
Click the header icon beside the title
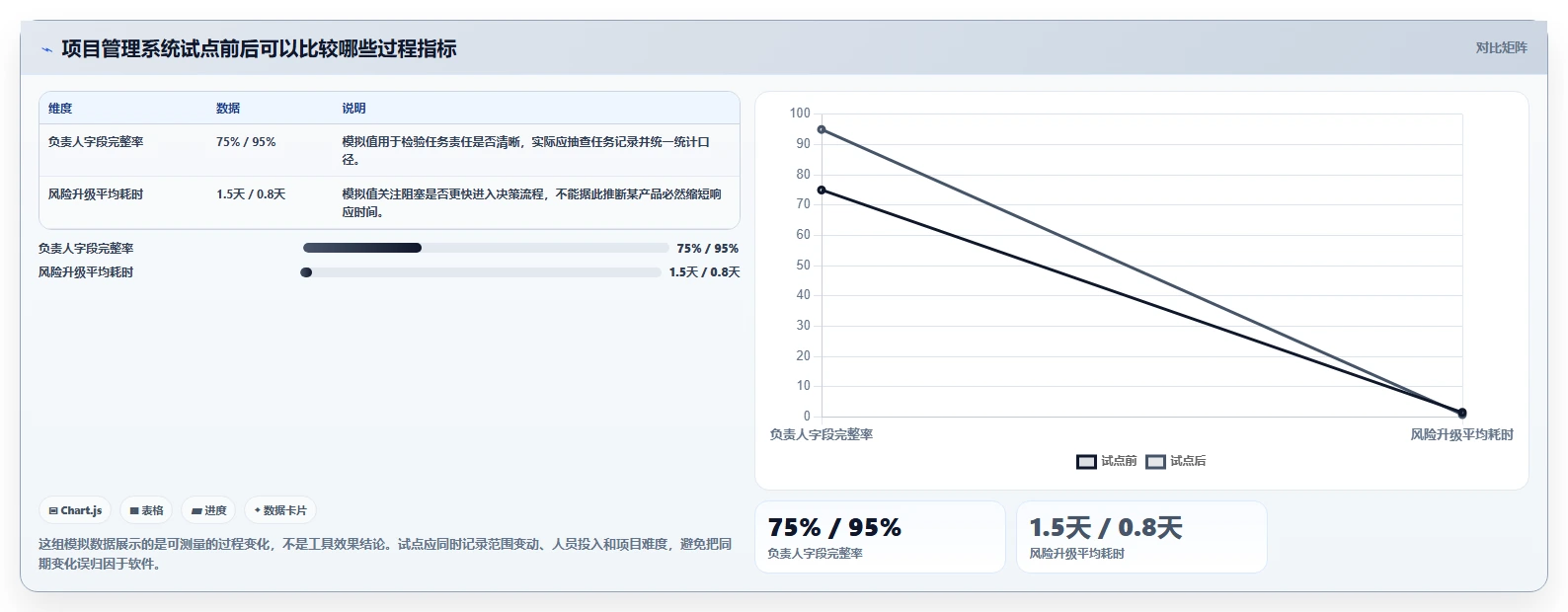46,49
